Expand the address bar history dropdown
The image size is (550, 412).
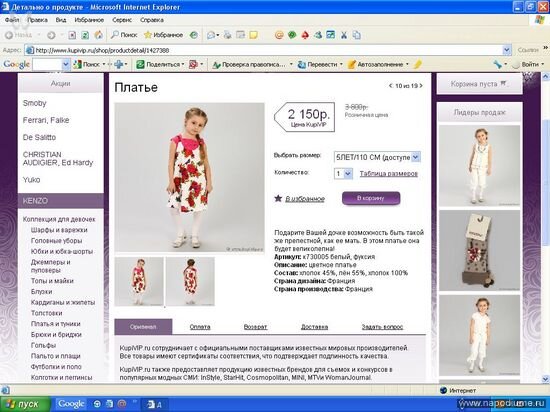tap(507, 50)
